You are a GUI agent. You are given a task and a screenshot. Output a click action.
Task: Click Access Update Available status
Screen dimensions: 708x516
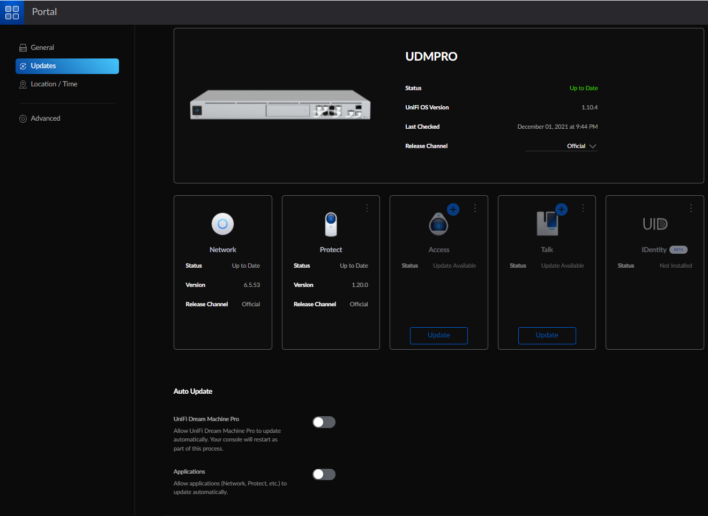[x=454, y=265]
